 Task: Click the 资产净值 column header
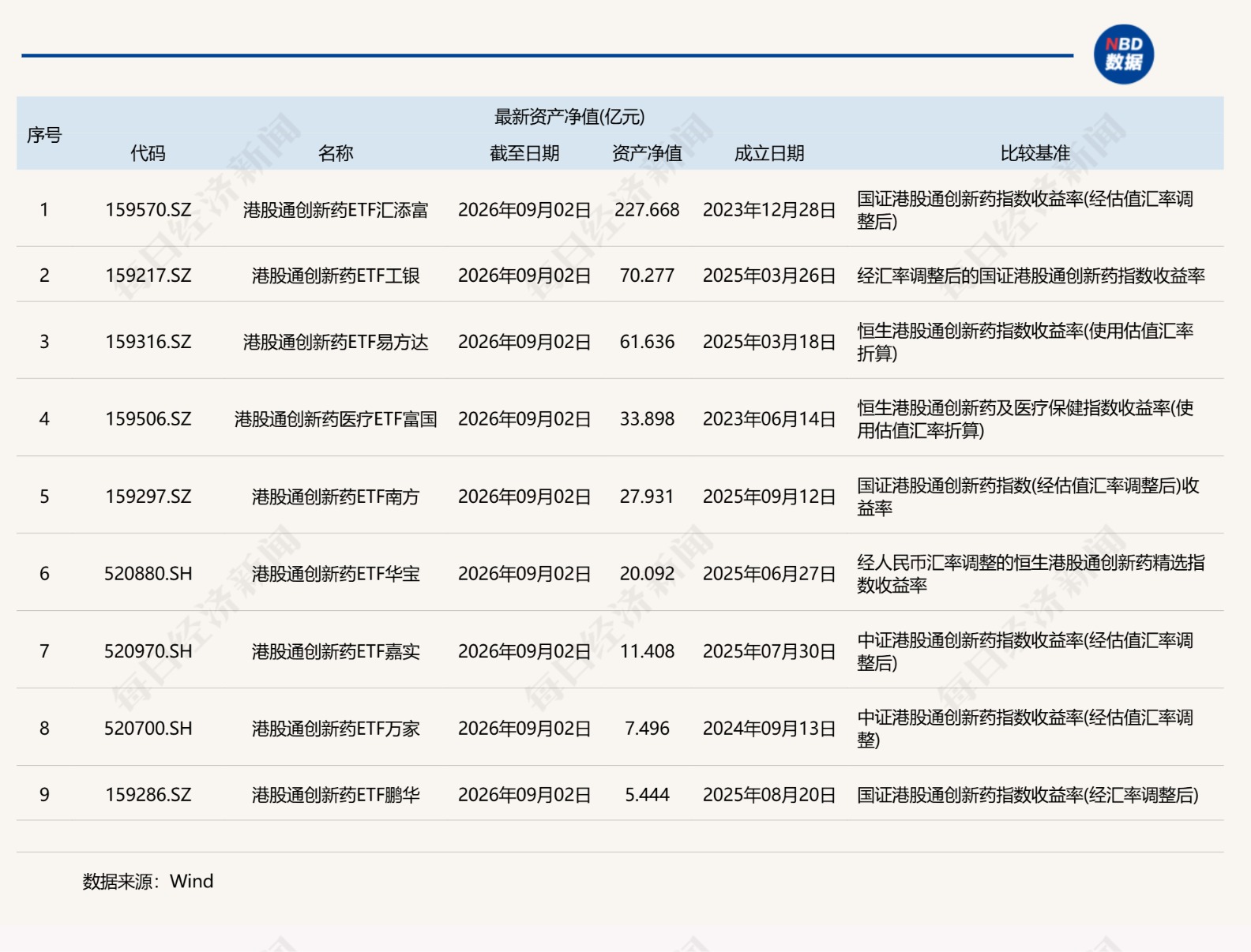(x=647, y=153)
